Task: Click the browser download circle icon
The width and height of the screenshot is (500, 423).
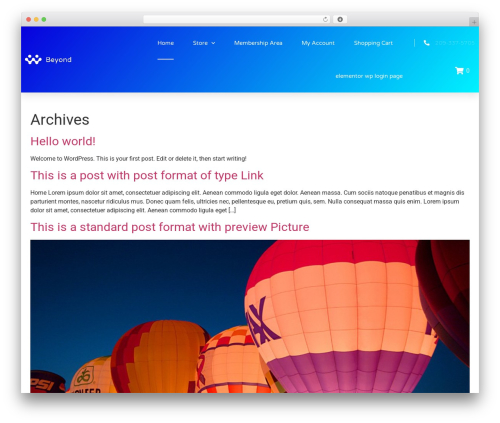Action: [340, 19]
